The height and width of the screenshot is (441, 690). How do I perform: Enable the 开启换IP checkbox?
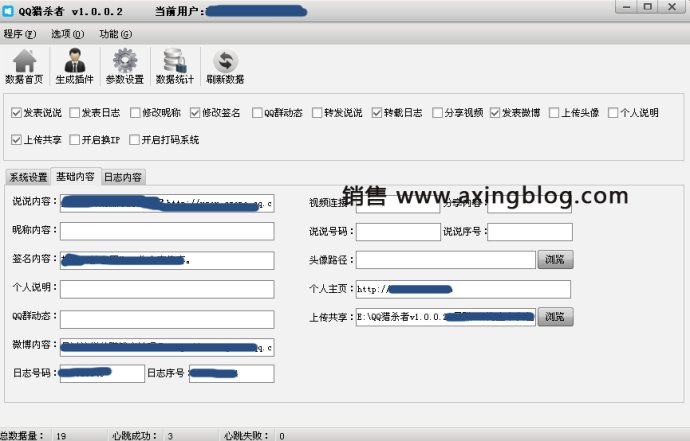point(75,140)
